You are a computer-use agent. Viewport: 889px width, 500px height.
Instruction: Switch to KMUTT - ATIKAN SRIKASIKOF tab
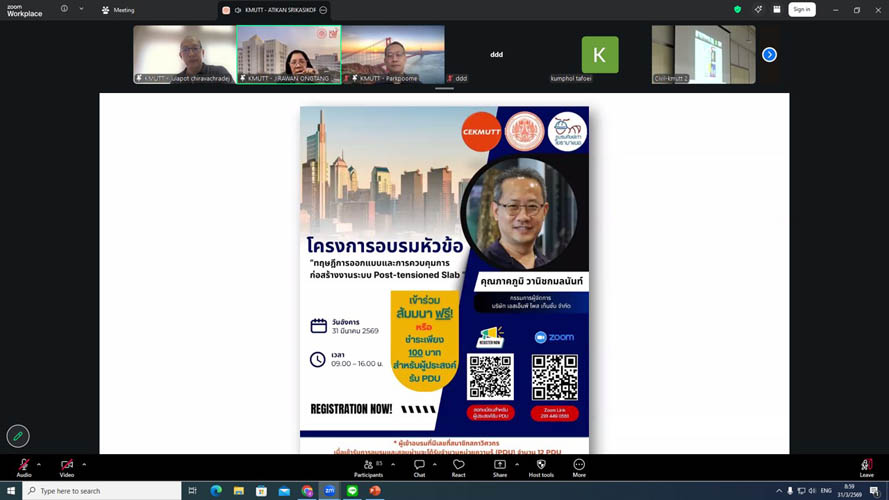click(x=275, y=10)
